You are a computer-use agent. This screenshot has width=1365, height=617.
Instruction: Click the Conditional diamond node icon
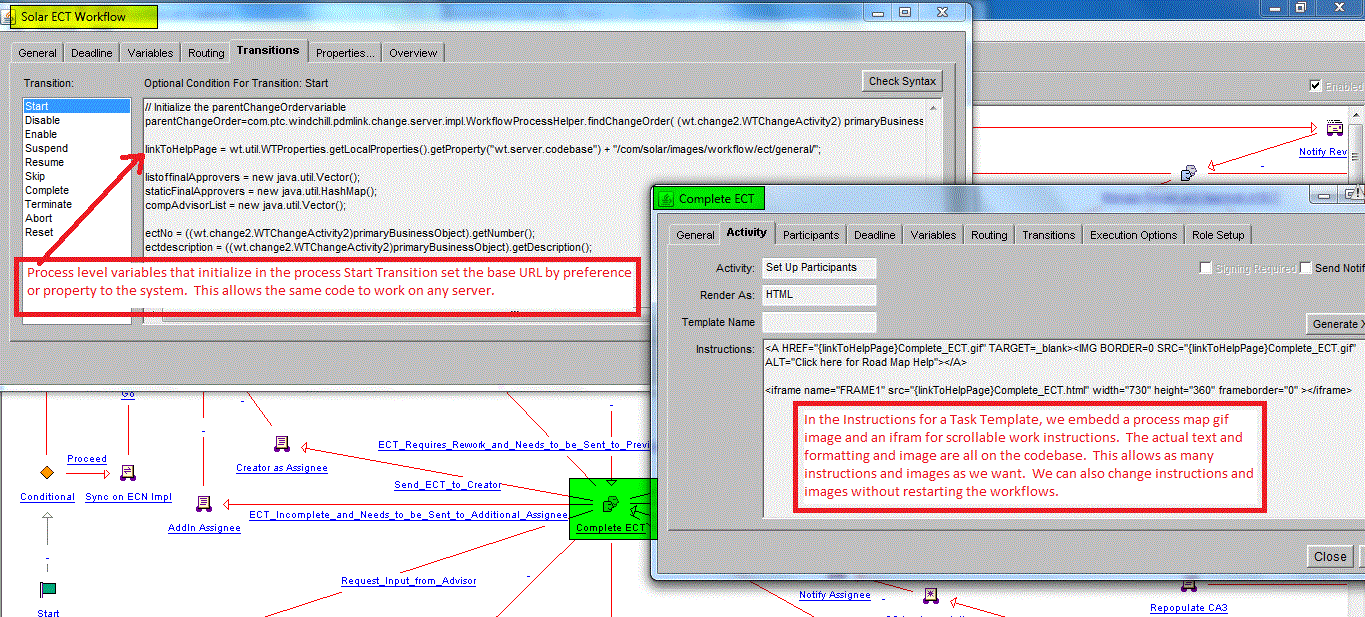pyautogui.click(x=46, y=471)
